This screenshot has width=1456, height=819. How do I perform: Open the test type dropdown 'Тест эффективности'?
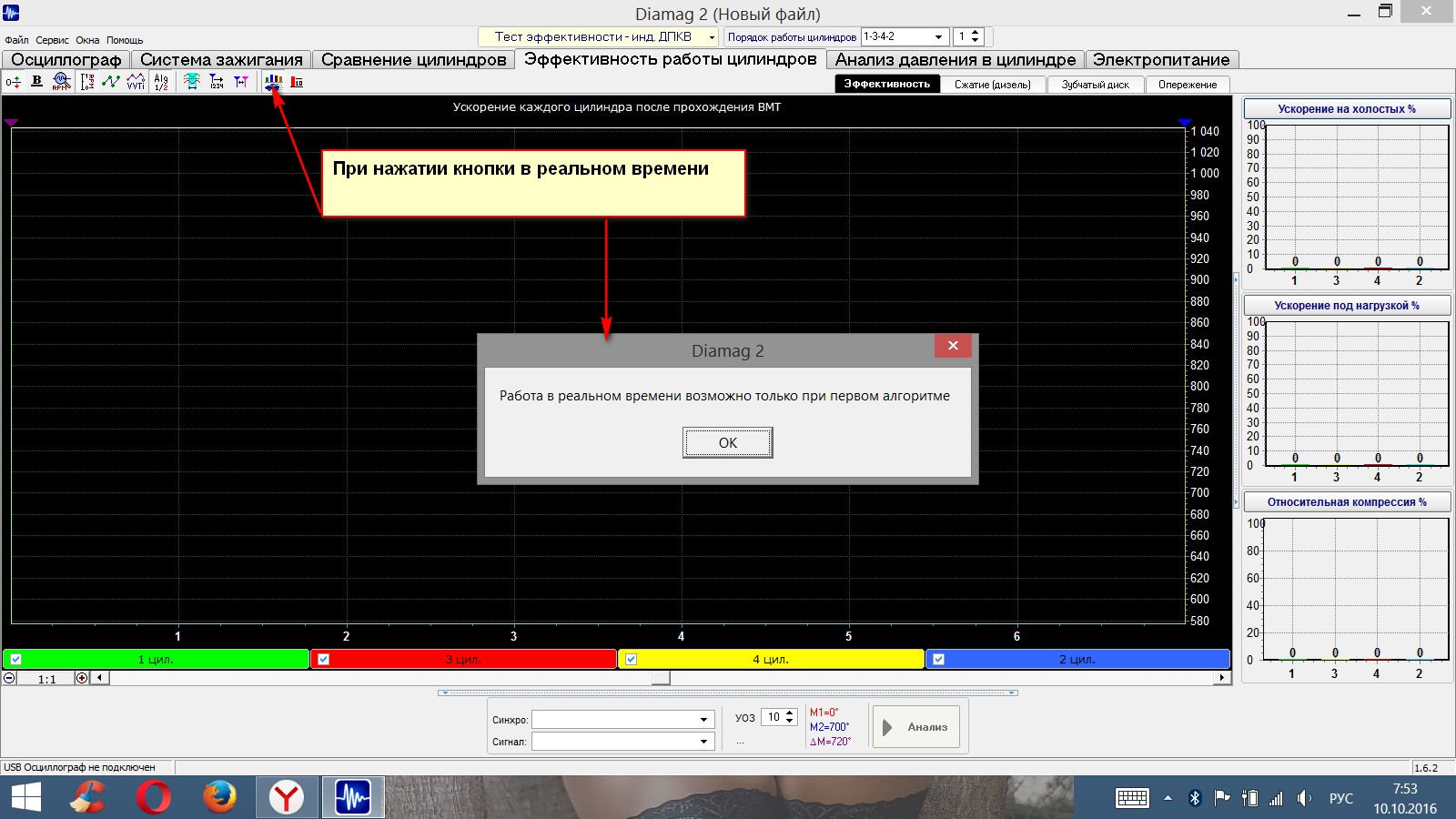coord(599,36)
